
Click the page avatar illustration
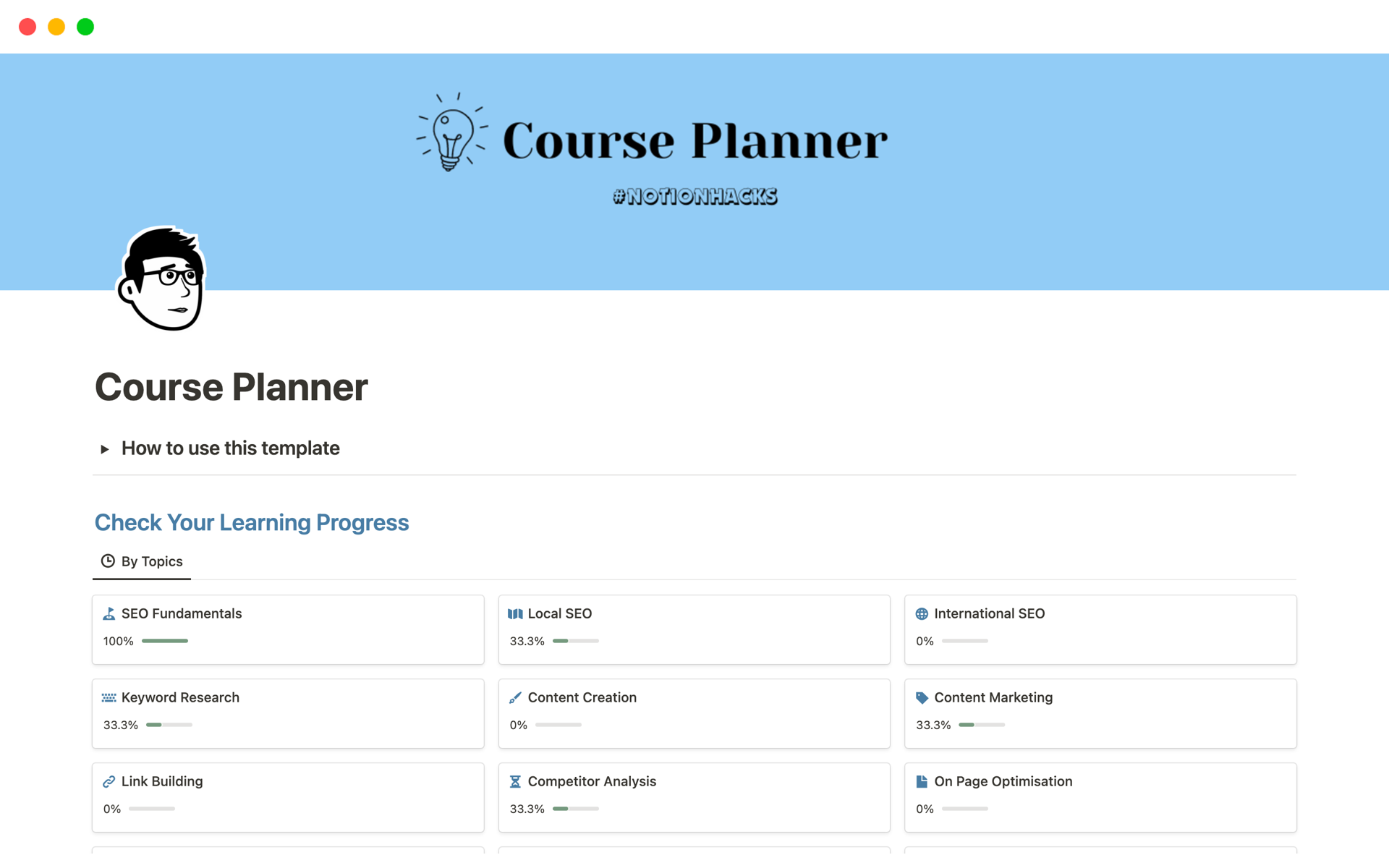pos(162,278)
